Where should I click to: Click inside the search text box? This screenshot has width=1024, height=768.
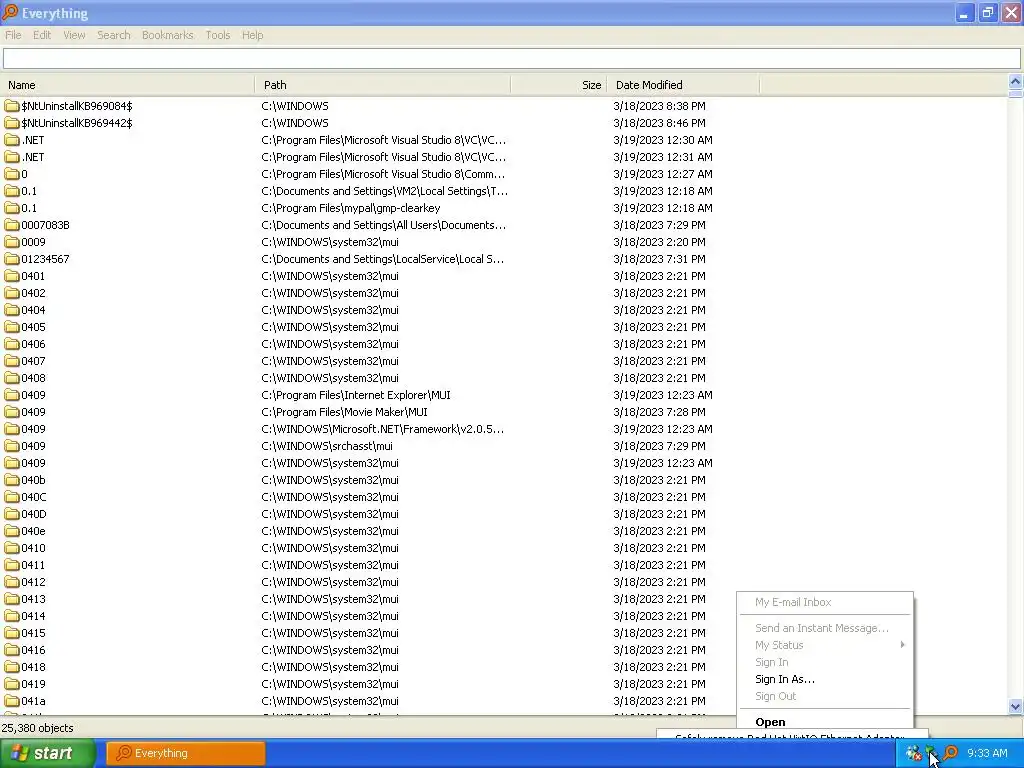[511, 59]
